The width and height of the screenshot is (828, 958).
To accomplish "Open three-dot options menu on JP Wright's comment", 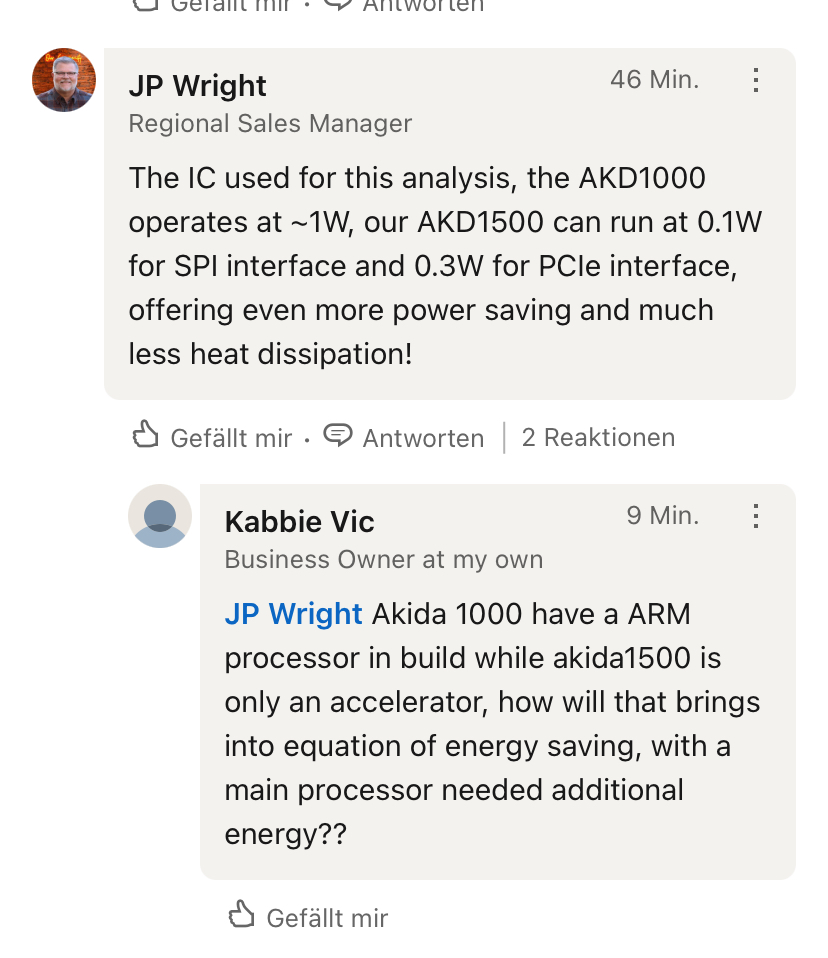I will coord(756,80).
